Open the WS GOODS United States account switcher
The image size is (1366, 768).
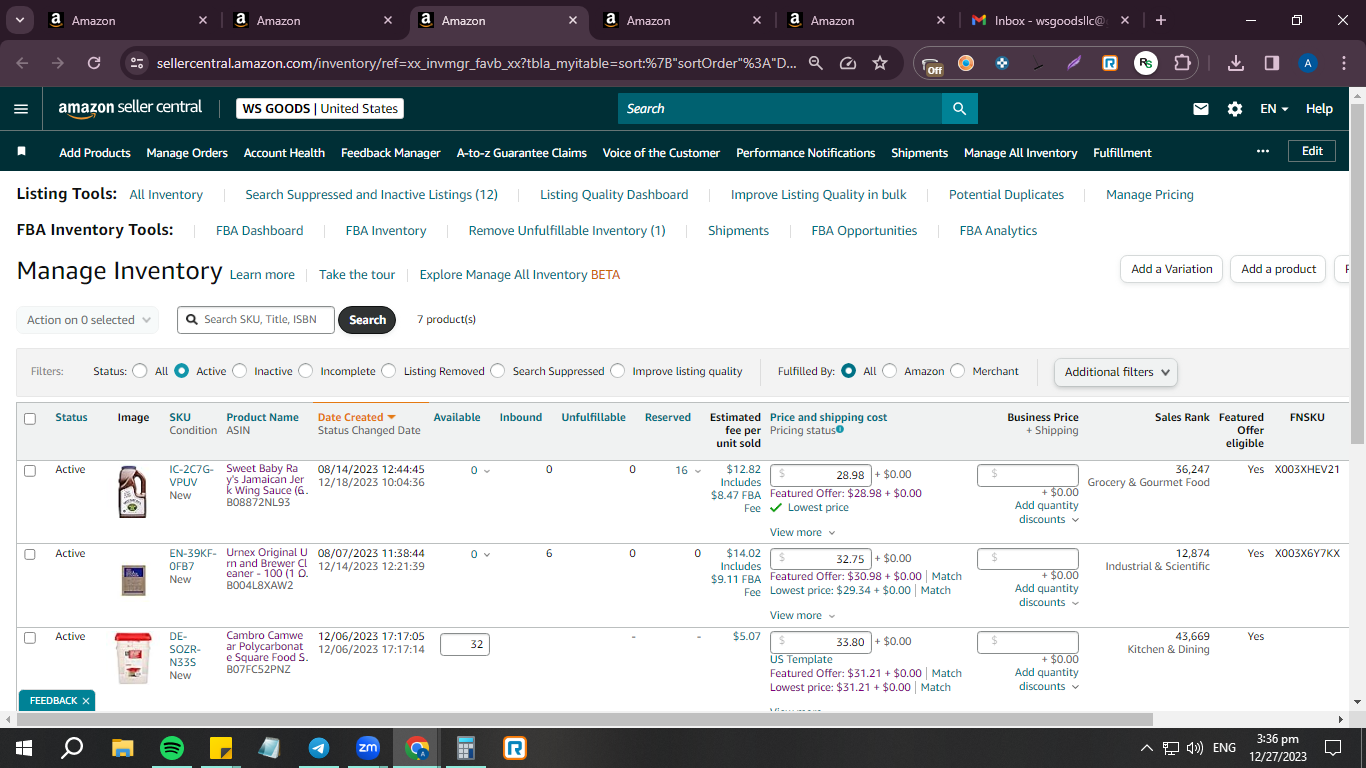pos(320,109)
